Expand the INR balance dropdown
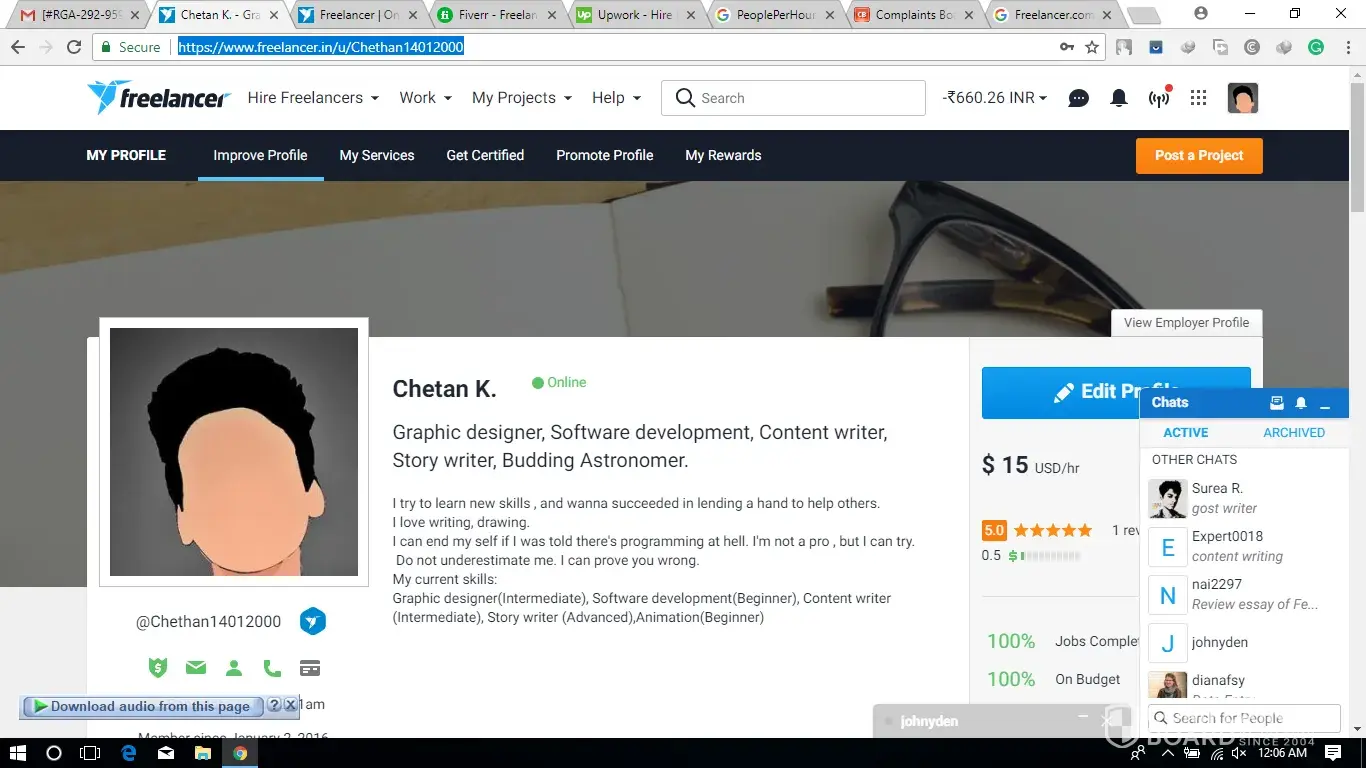The image size is (1366, 768). click(x=995, y=98)
